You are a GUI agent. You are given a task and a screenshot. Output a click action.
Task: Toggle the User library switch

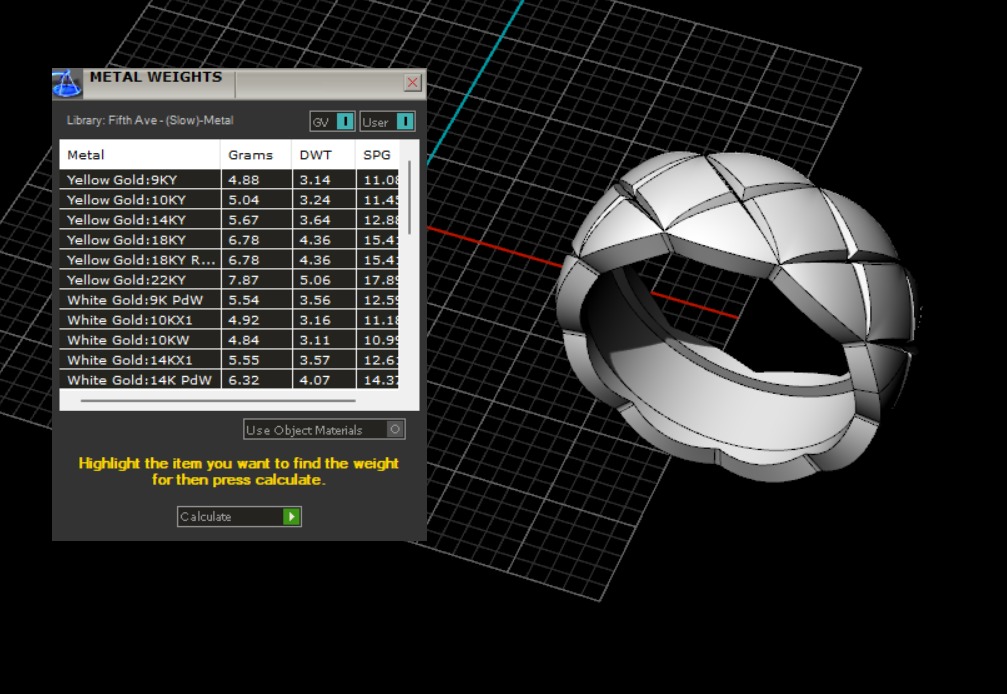(387, 121)
